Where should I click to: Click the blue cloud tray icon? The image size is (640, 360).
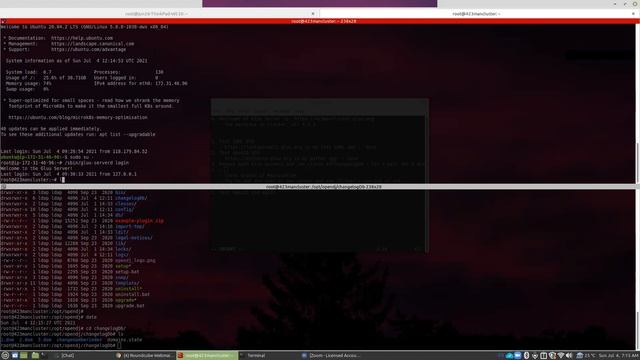point(509,356)
